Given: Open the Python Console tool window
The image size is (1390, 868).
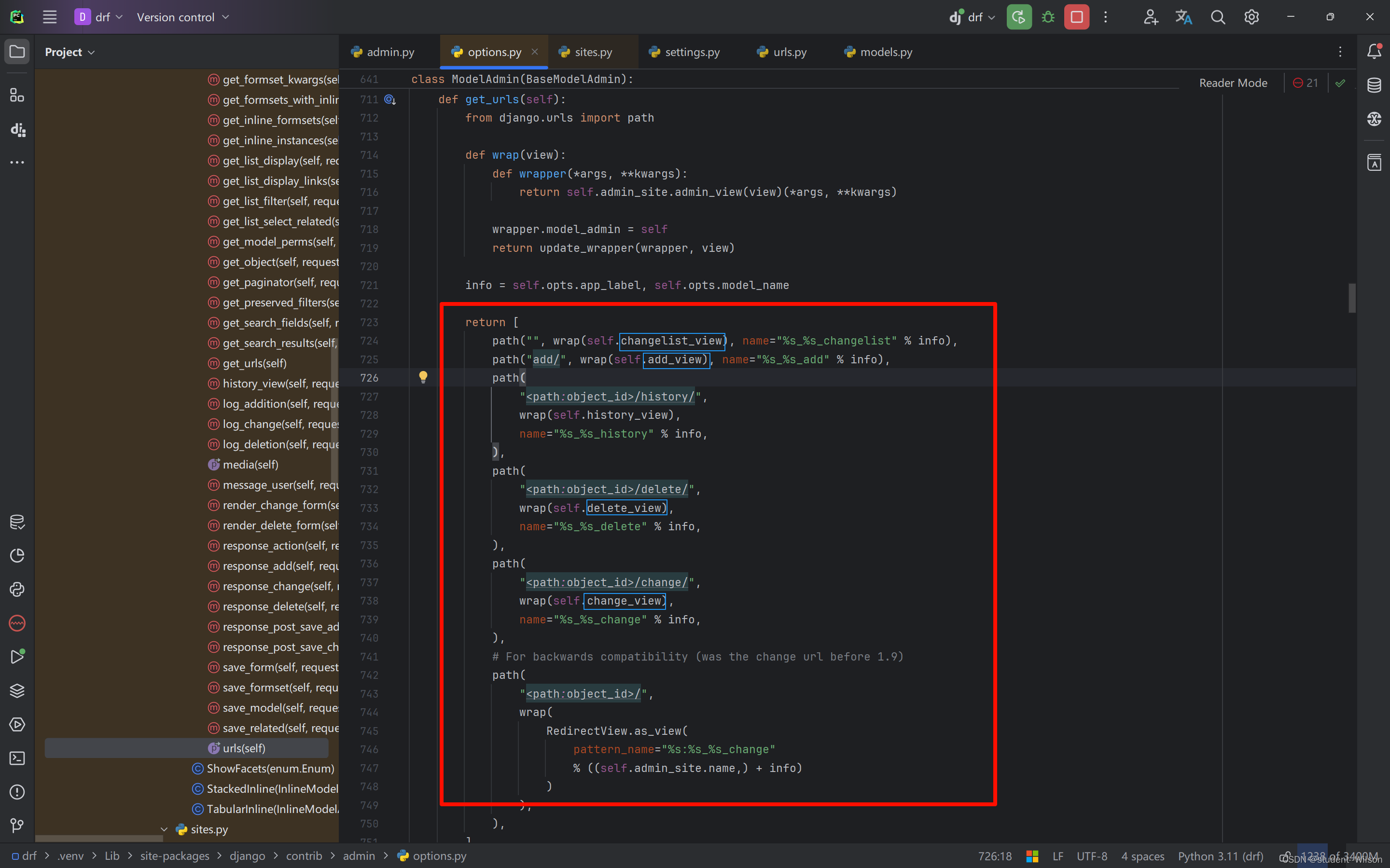Looking at the screenshot, I should 17,589.
